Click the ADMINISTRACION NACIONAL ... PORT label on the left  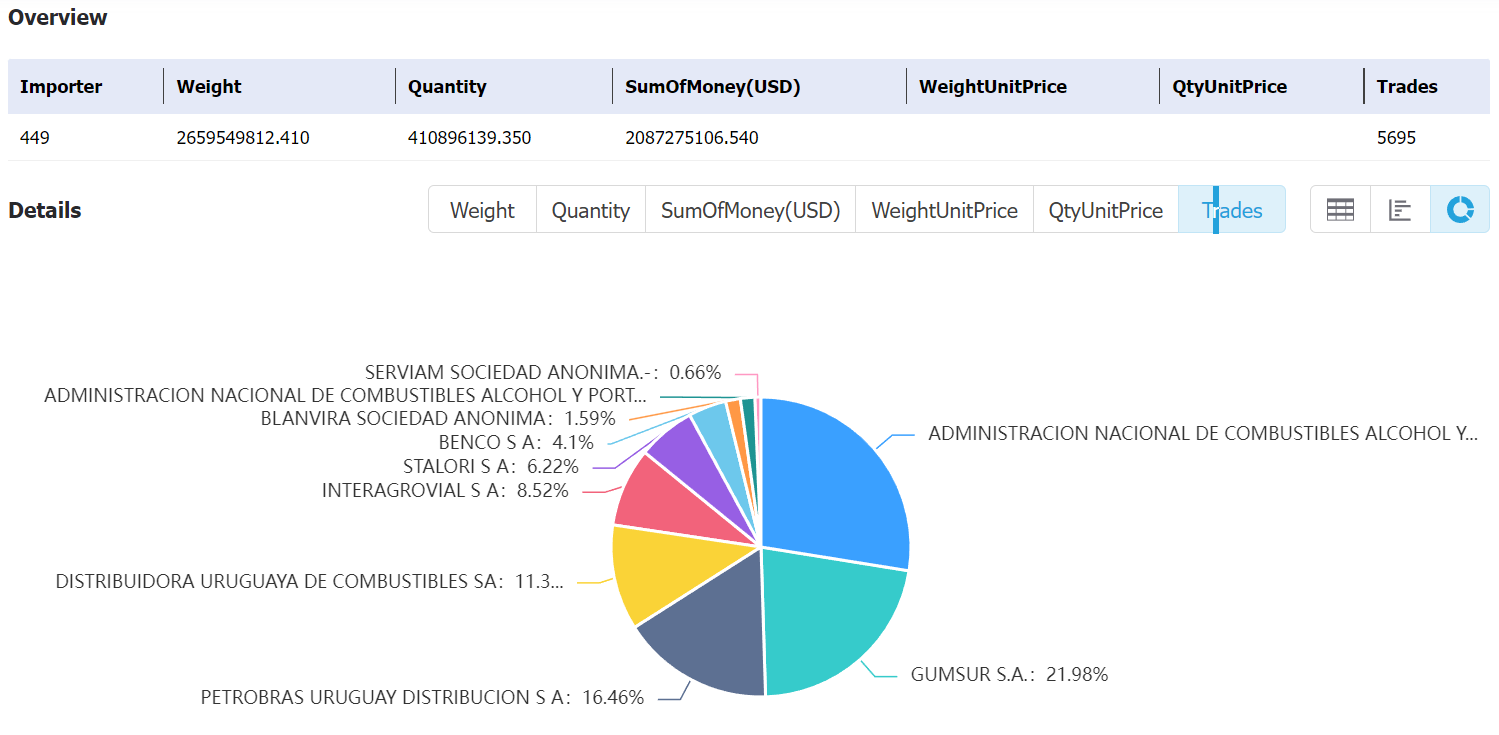point(346,395)
